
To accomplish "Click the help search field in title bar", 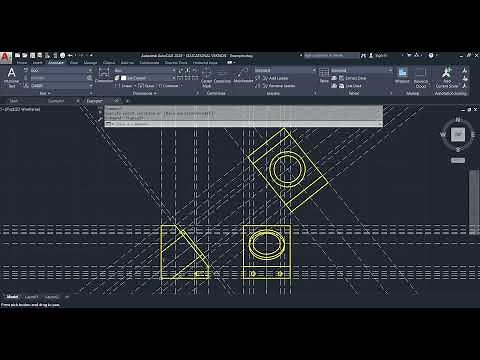I will [x=331, y=55].
